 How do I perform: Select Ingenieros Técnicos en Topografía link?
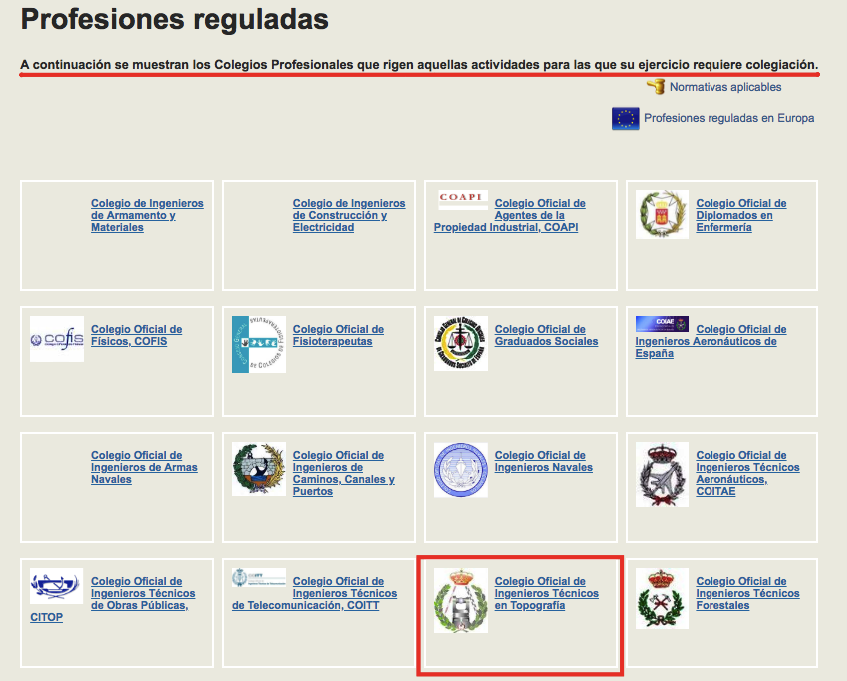pyautogui.click(x=547, y=594)
